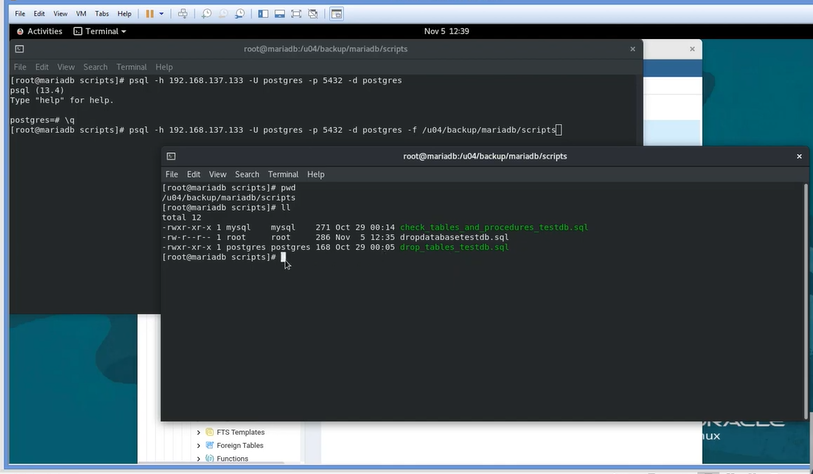Image resolution: width=813 pixels, height=474 pixels.
Task: Open Help menu in the back terminal
Action: click(164, 67)
